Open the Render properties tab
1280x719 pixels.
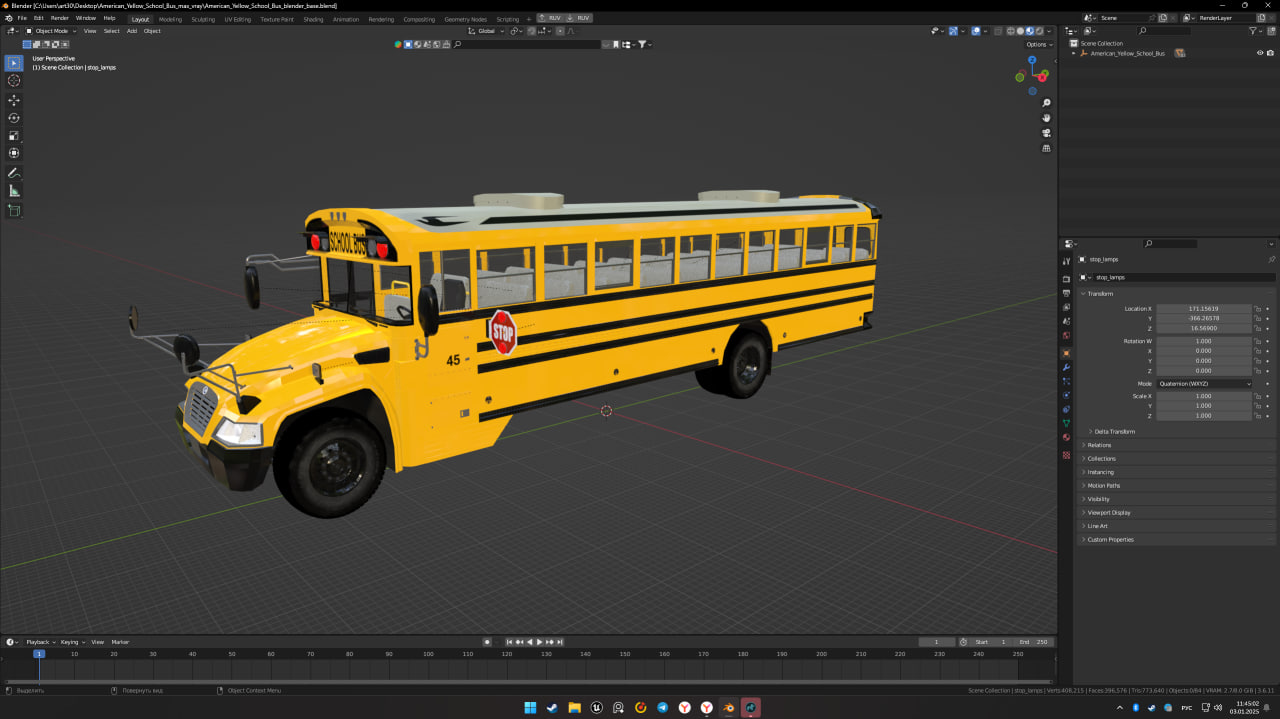[x=1066, y=279]
